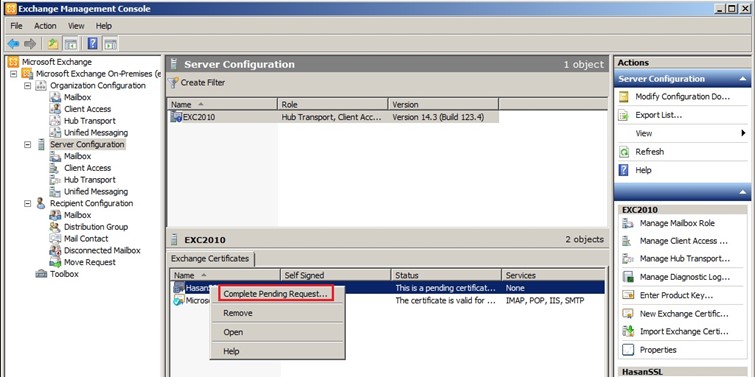The image size is (755, 377).
Task: Collapse the EXC2010 actions section chevron
Action: [x=742, y=192]
